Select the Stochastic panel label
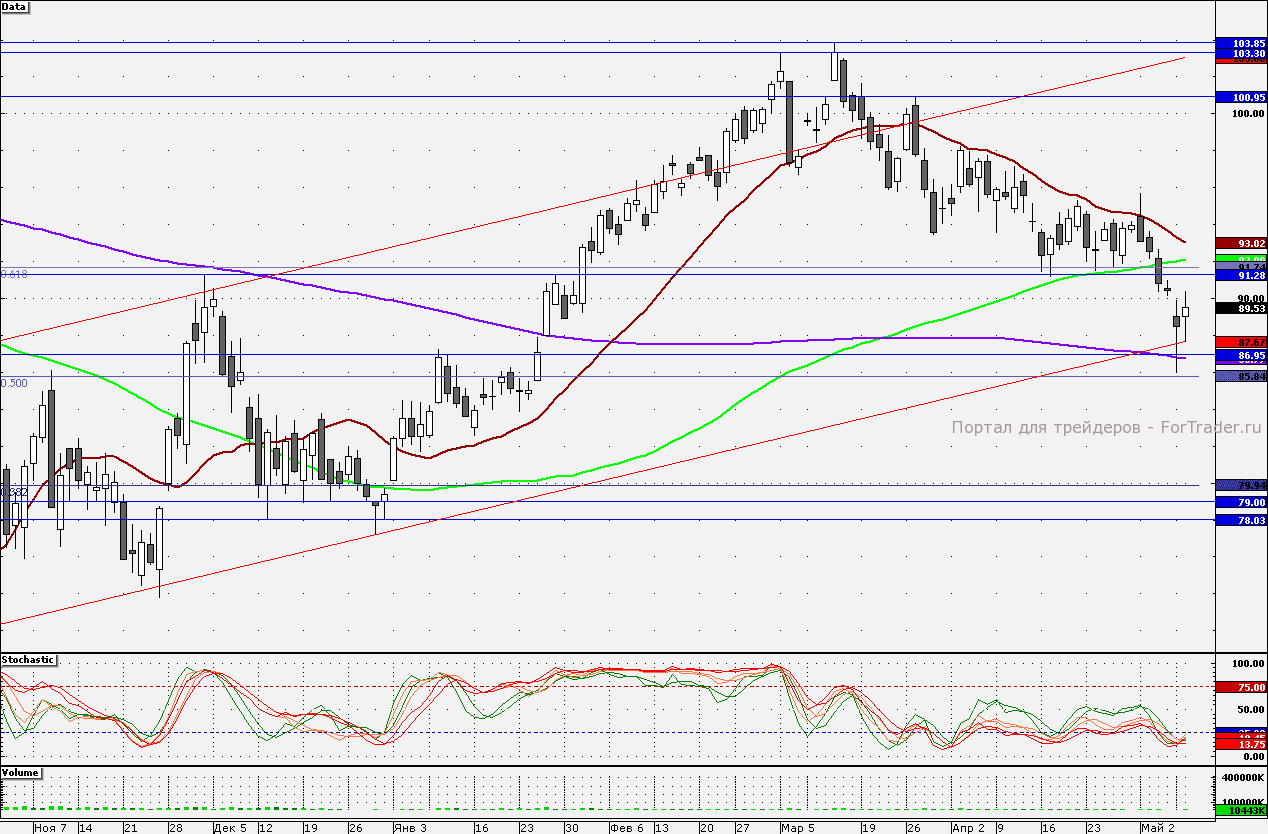1268x834 pixels. 29,660
